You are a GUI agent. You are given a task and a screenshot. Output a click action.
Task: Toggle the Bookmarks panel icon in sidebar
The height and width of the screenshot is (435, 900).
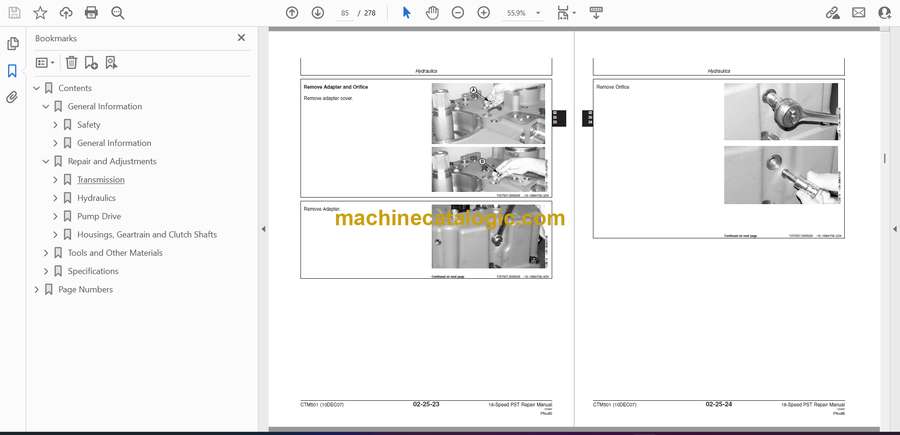click(x=12, y=71)
